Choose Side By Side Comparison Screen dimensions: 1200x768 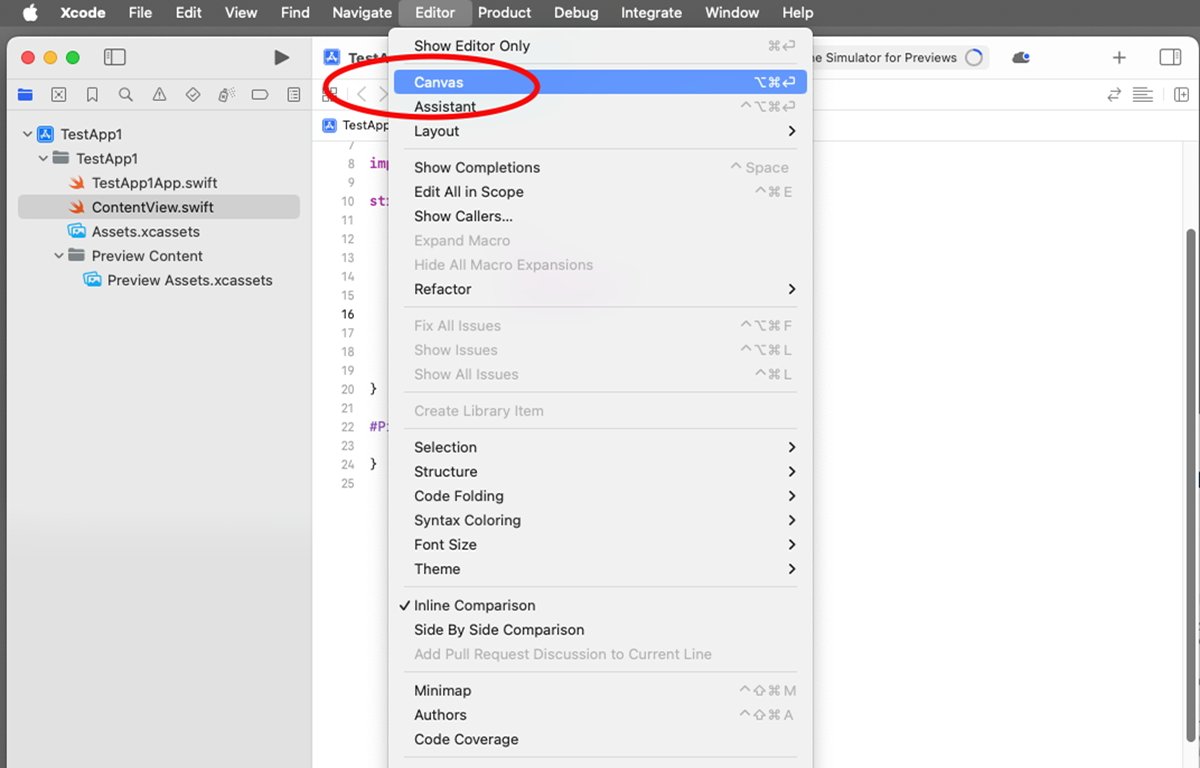click(600, 630)
